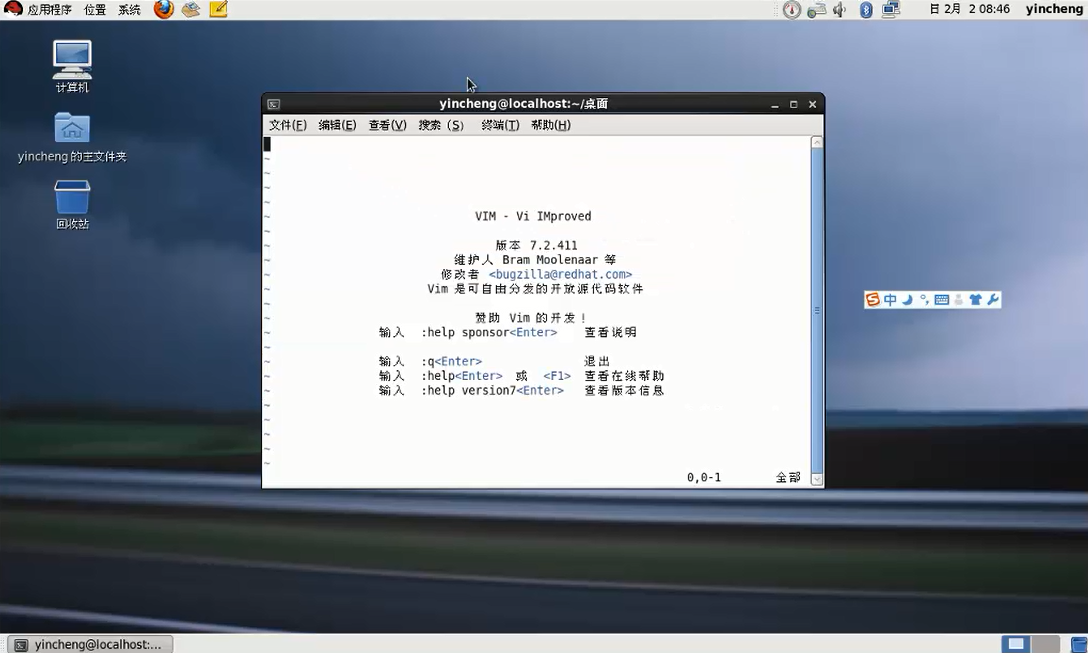Image resolution: width=1088 pixels, height=653 pixels.
Task: Open the 文件(F) menu in terminal
Action: pos(287,125)
